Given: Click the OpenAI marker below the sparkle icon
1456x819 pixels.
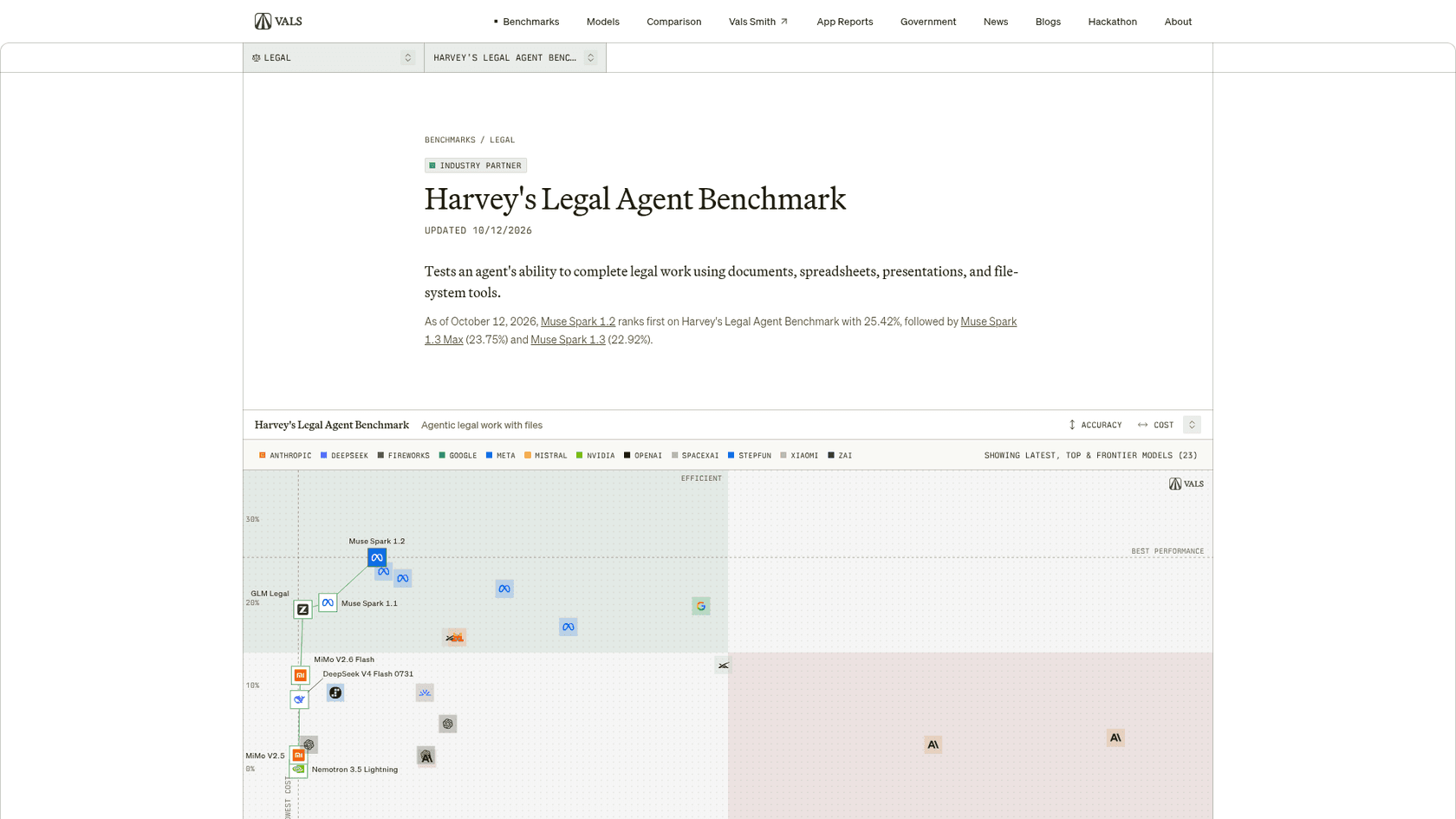Looking at the screenshot, I should pos(447,724).
